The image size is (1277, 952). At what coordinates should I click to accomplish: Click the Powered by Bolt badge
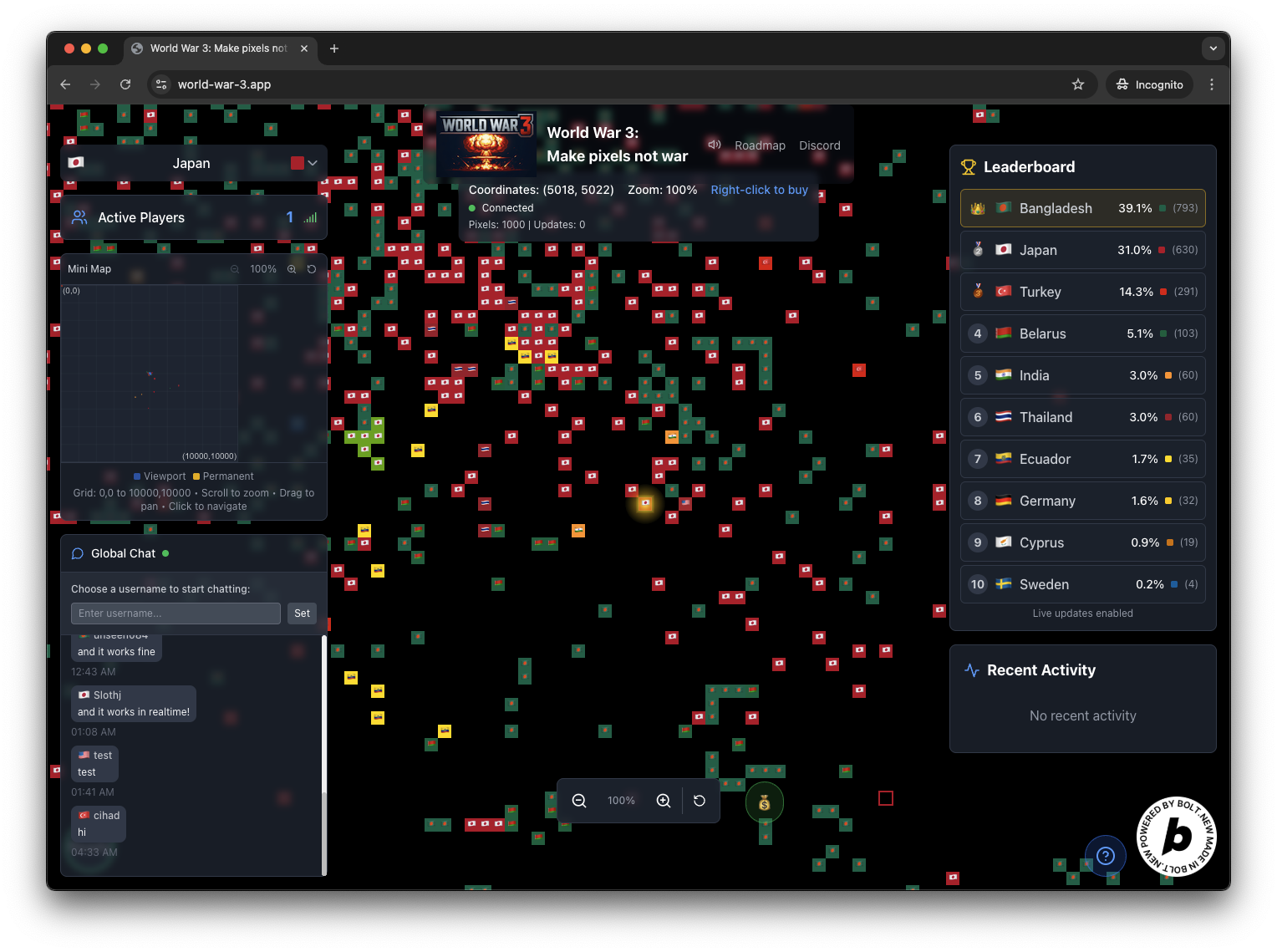pos(1177,837)
